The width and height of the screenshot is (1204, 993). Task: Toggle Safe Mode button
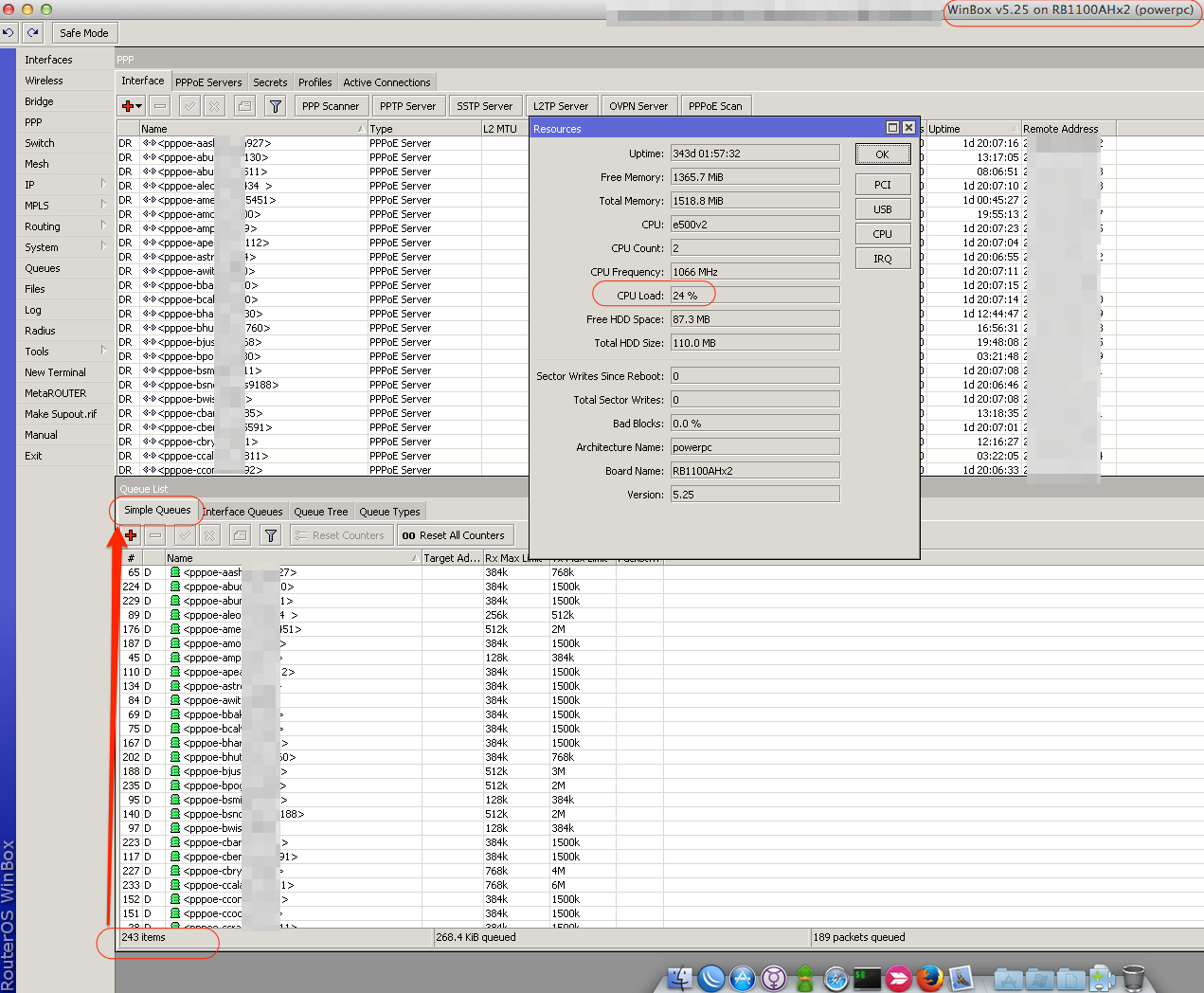(x=84, y=33)
